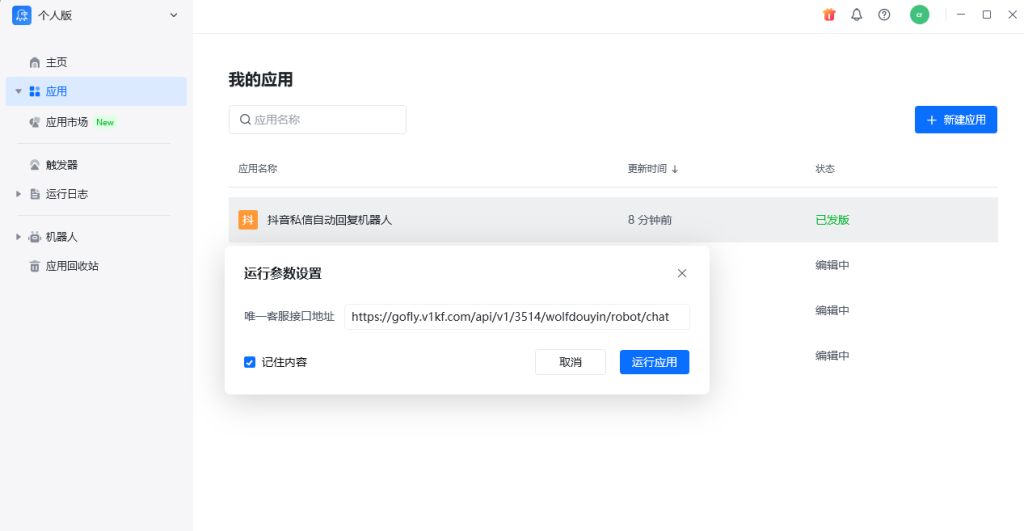Open the help question-mark icon
1024x531 pixels.
[x=884, y=14]
